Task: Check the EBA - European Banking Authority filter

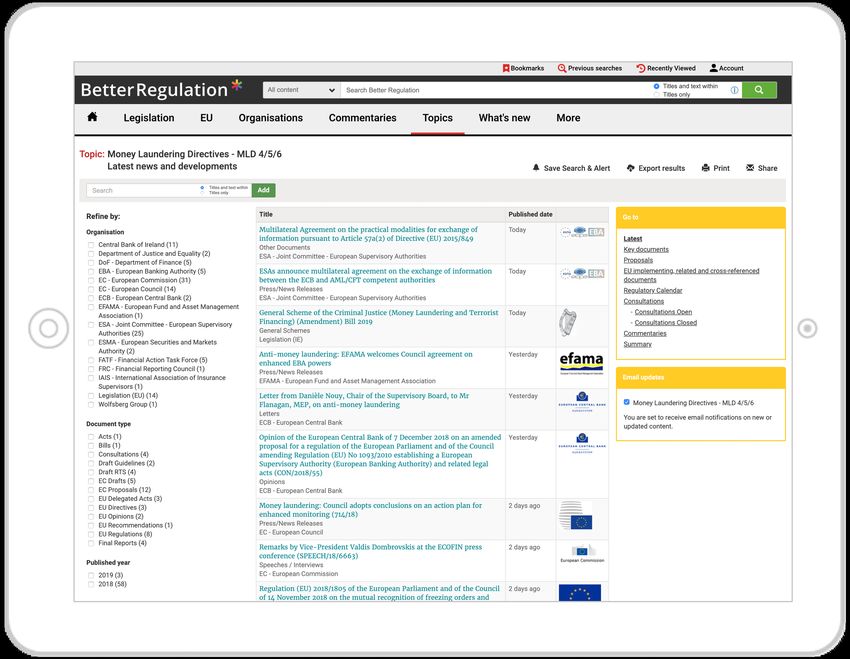Action: point(91,272)
